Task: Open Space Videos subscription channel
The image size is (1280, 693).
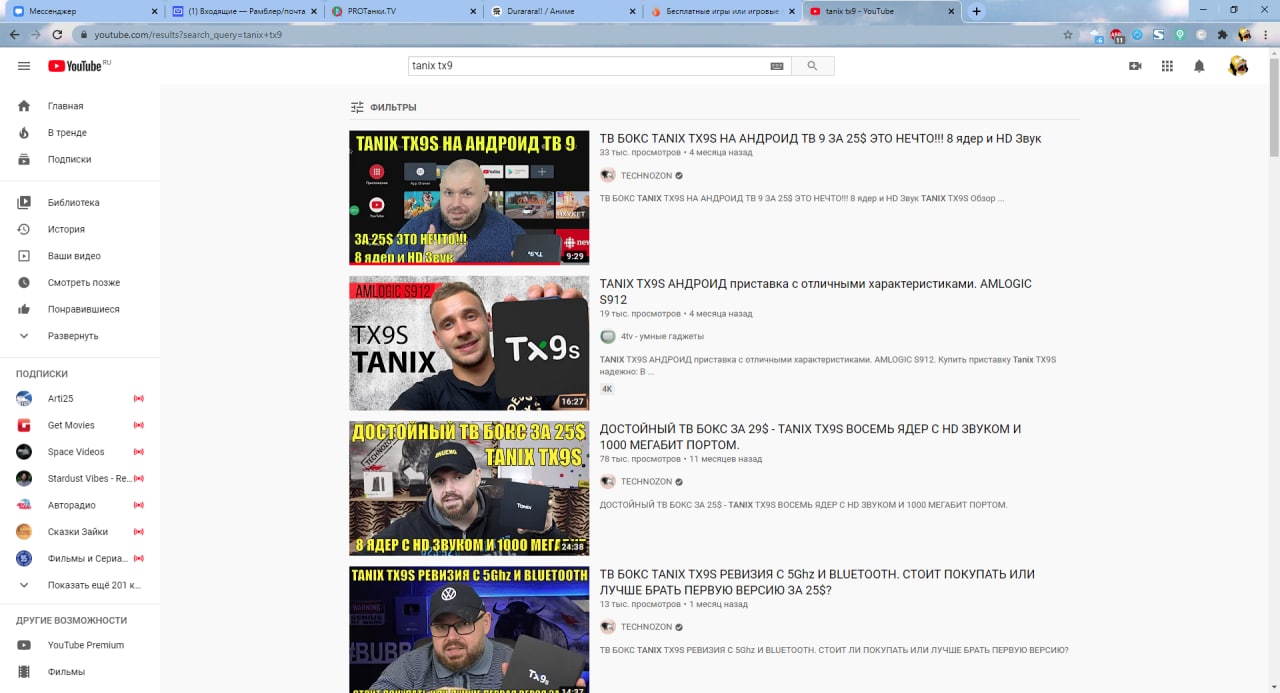Action: click(80, 452)
